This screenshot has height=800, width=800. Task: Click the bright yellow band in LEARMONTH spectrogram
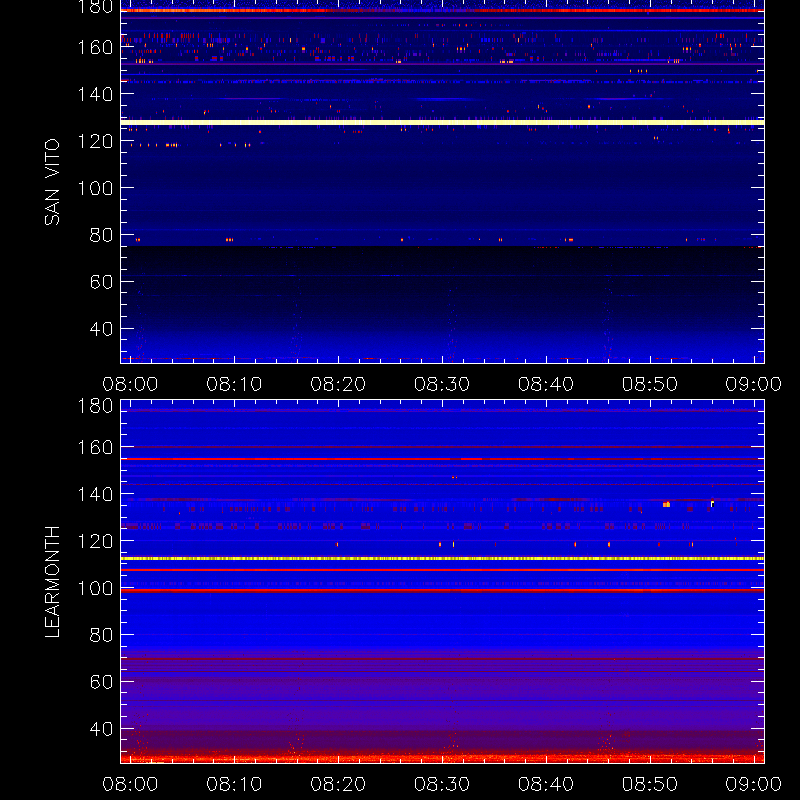(x=442, y=559)
